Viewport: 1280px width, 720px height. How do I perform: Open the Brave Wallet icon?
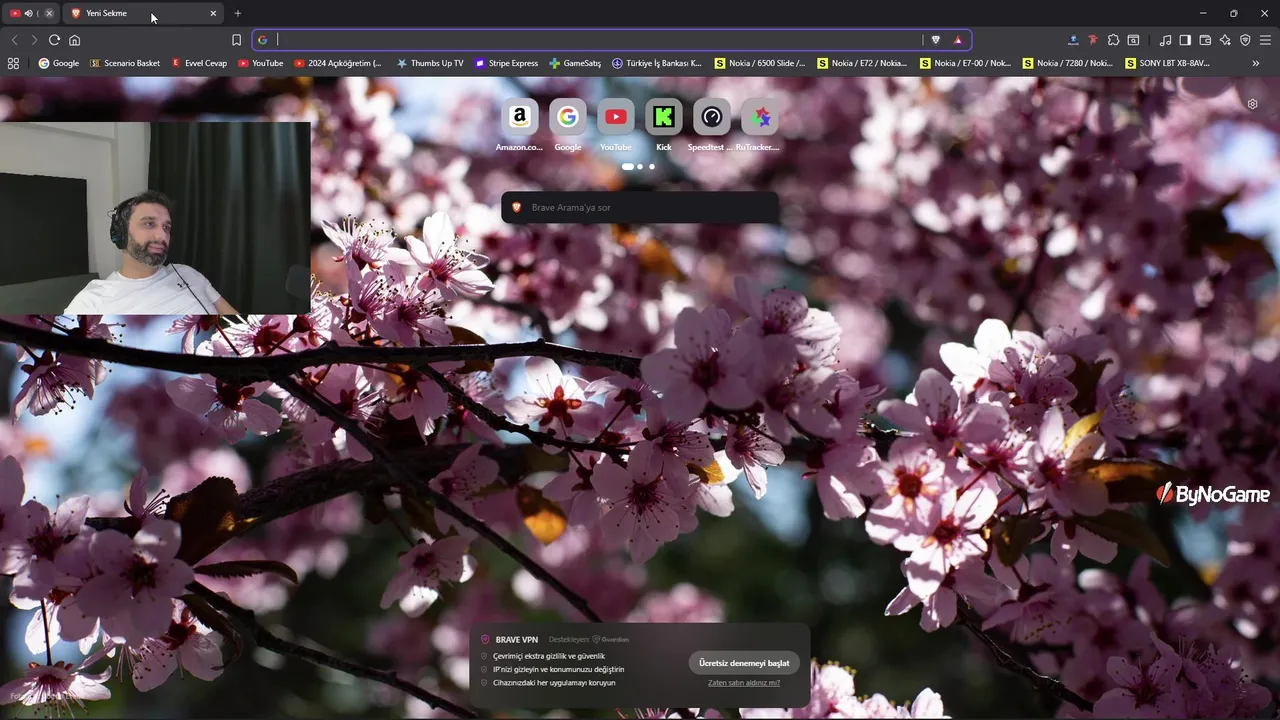click(1205, 40)
